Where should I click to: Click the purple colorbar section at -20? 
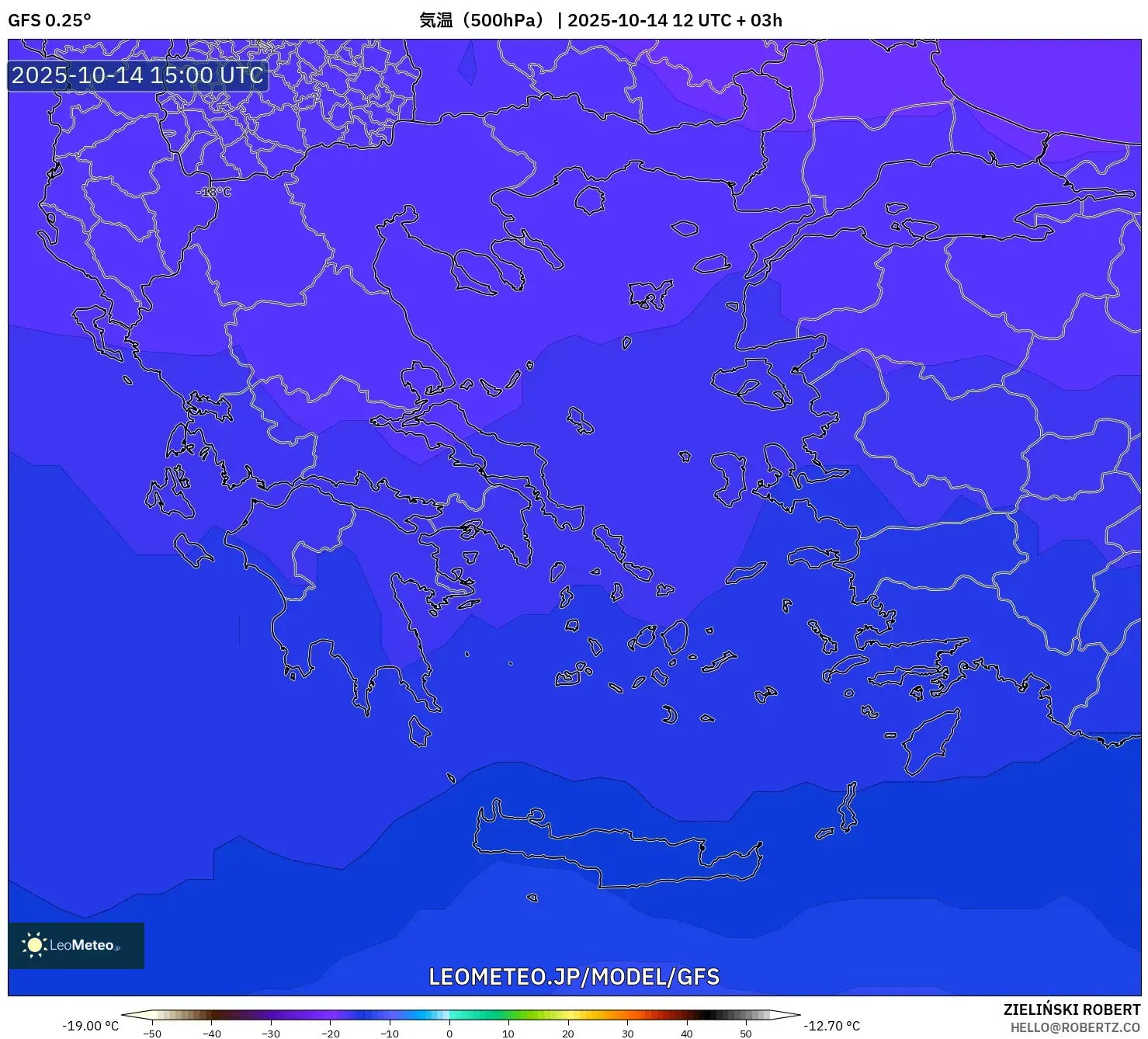coord(330,1014)
